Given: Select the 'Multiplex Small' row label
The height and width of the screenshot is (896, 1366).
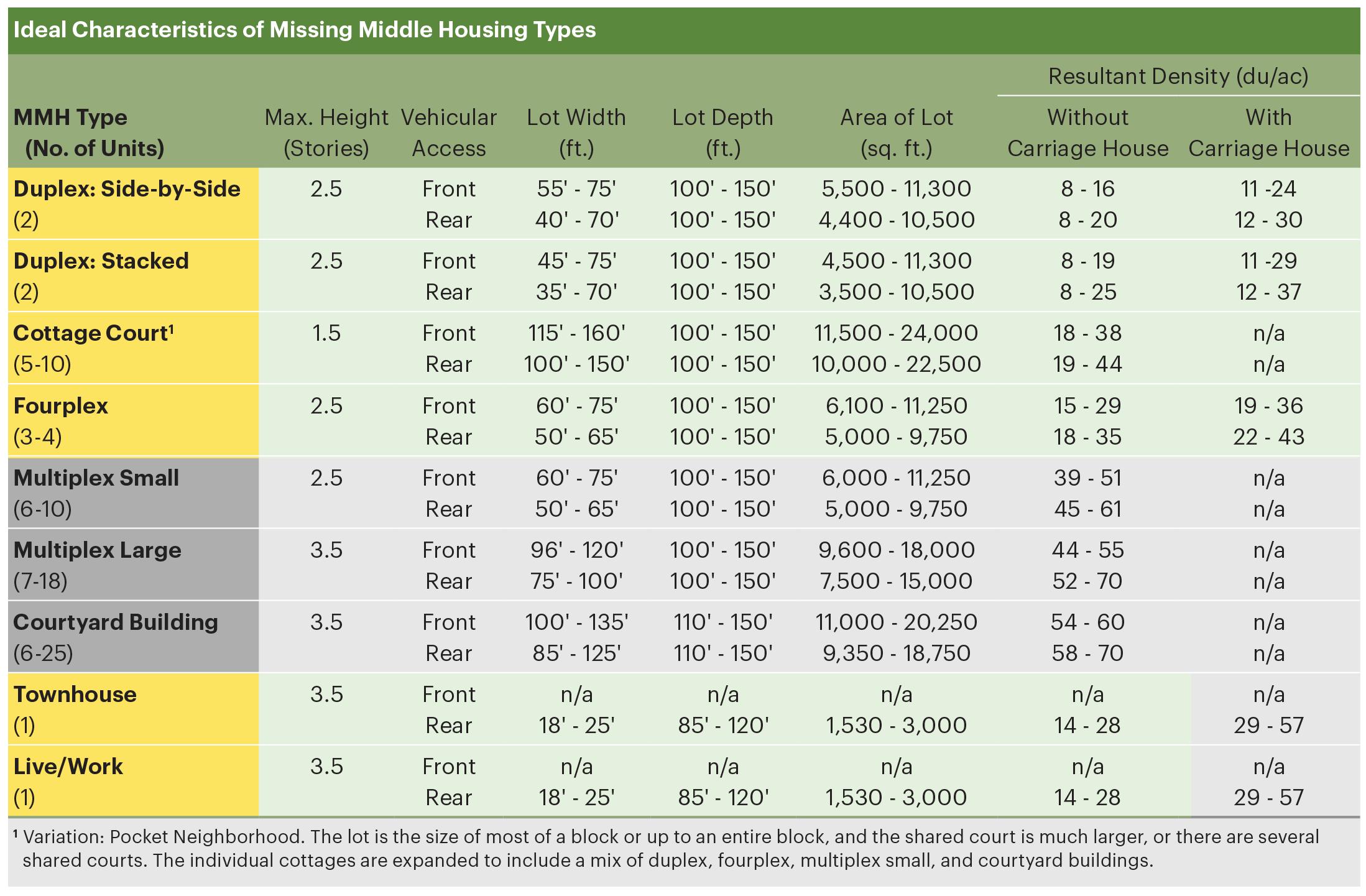Looking at the screenshot, I should (96, 478).
